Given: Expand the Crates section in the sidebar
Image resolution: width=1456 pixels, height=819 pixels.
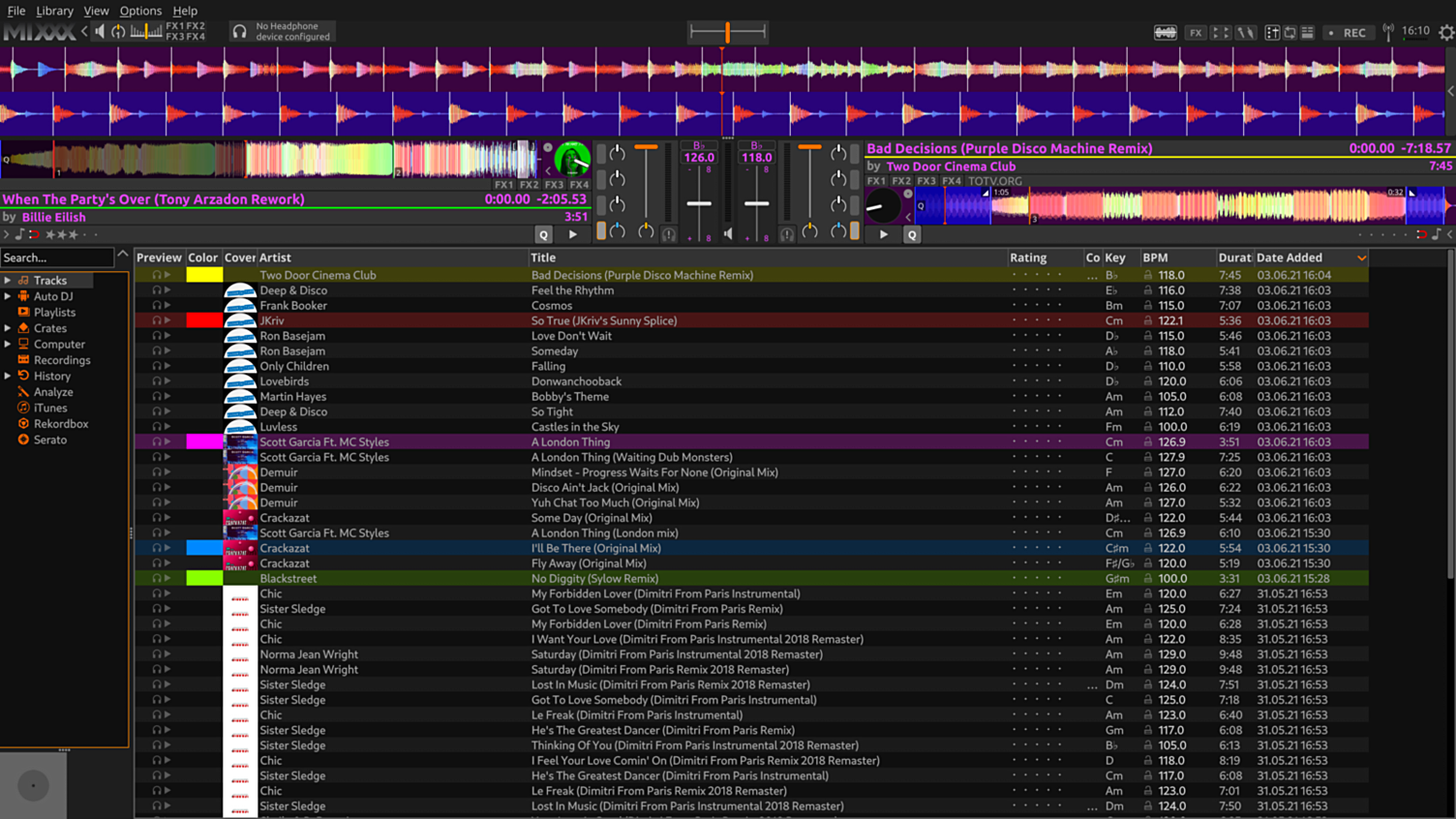Looking at the screenshot, I should pyautogui.click(x=8, y=328).
